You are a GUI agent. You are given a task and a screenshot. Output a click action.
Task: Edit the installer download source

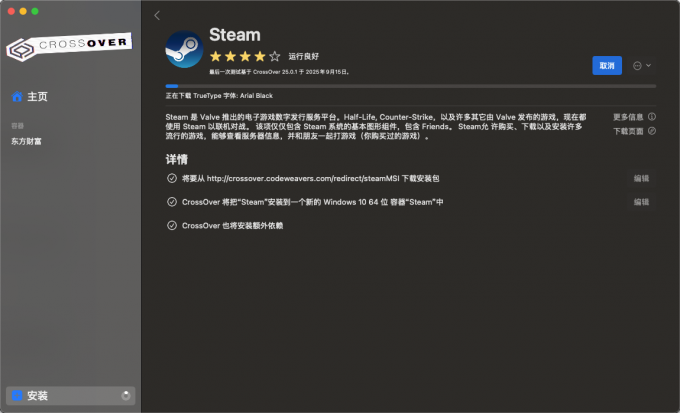641,178
